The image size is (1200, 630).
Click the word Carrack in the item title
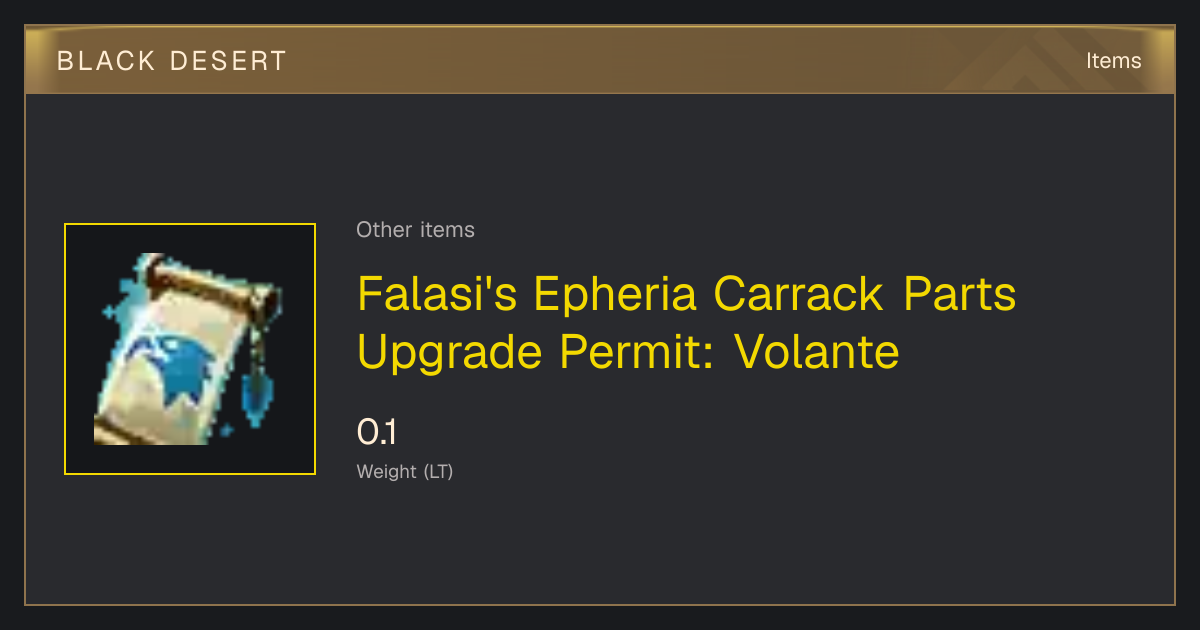pos(800,294)
